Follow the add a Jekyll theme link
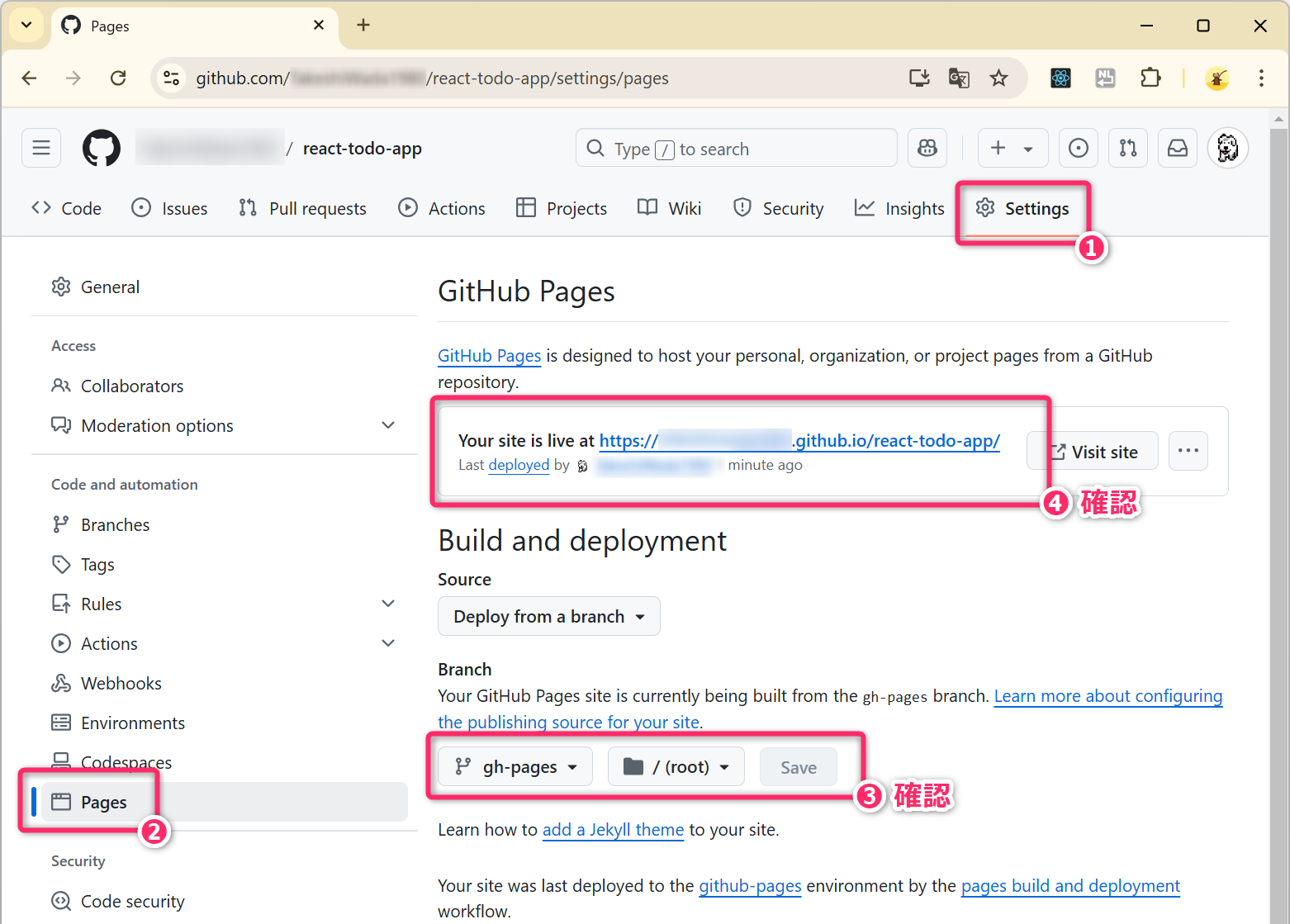1290x924 pixels. point(613,830)
